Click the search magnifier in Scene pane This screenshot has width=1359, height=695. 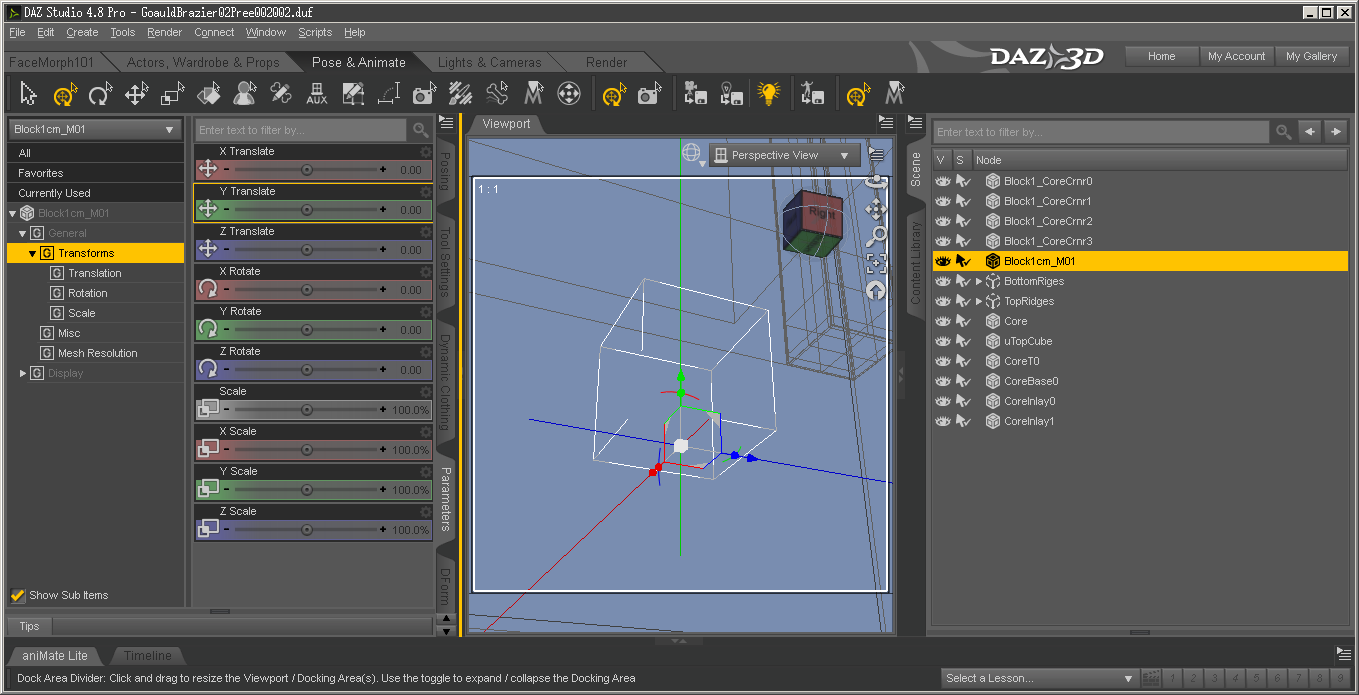point(1282,132)
